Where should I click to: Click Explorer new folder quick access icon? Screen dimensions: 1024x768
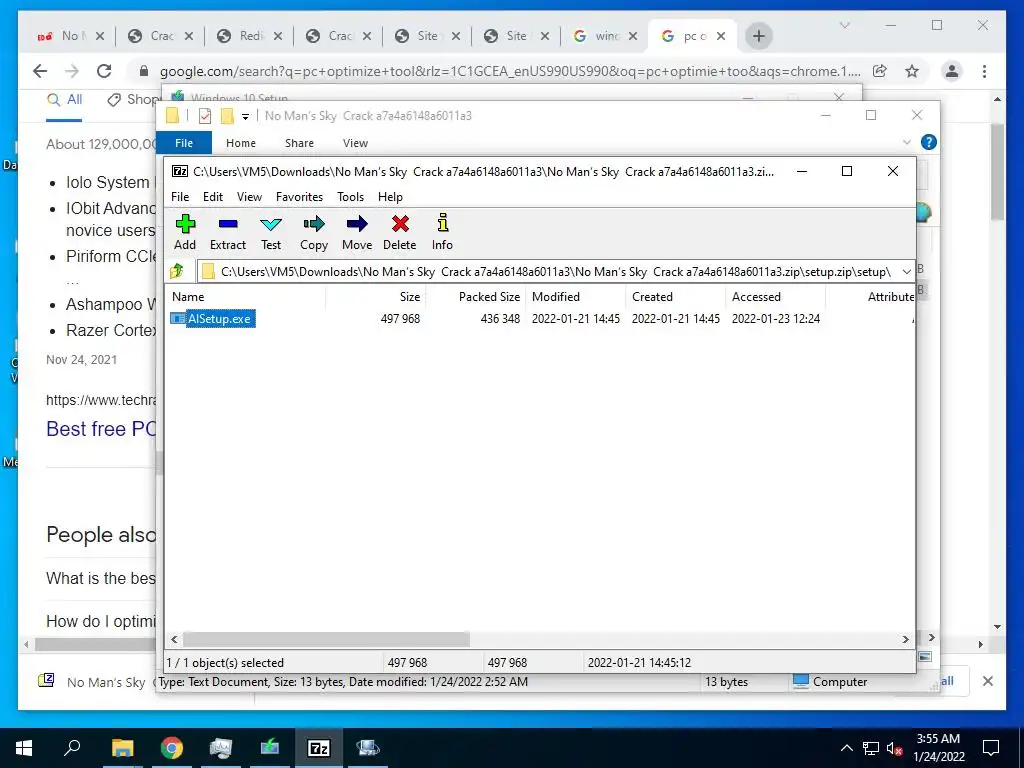pos(227,116)
